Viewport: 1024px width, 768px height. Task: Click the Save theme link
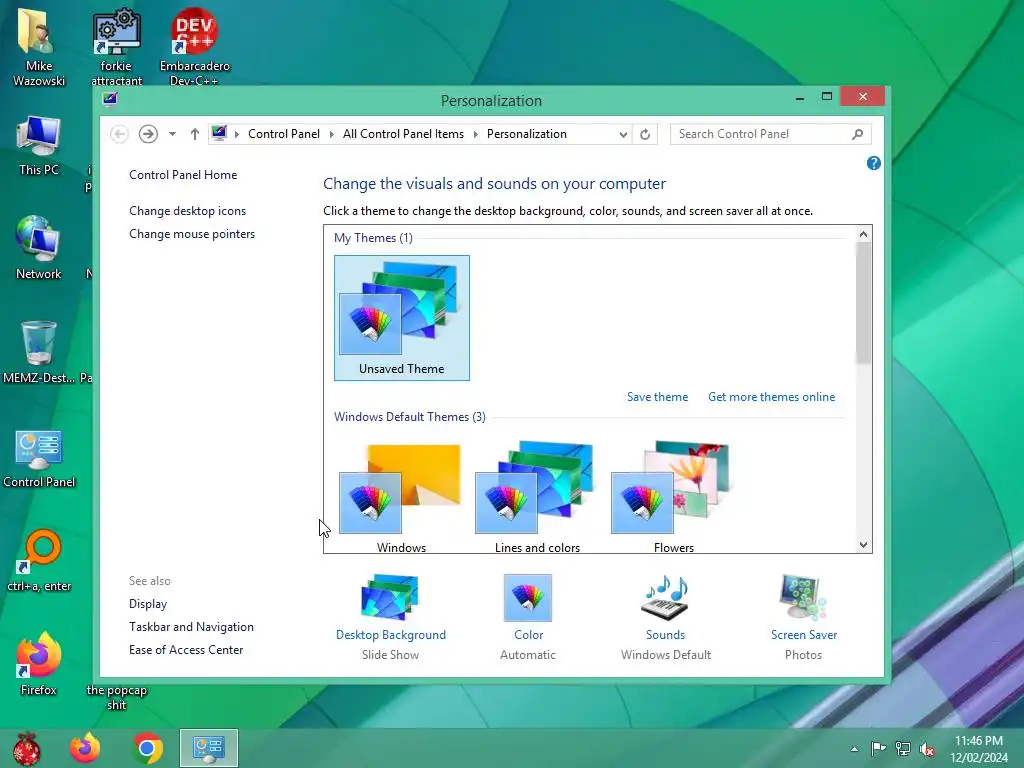[x=657, y=396]
